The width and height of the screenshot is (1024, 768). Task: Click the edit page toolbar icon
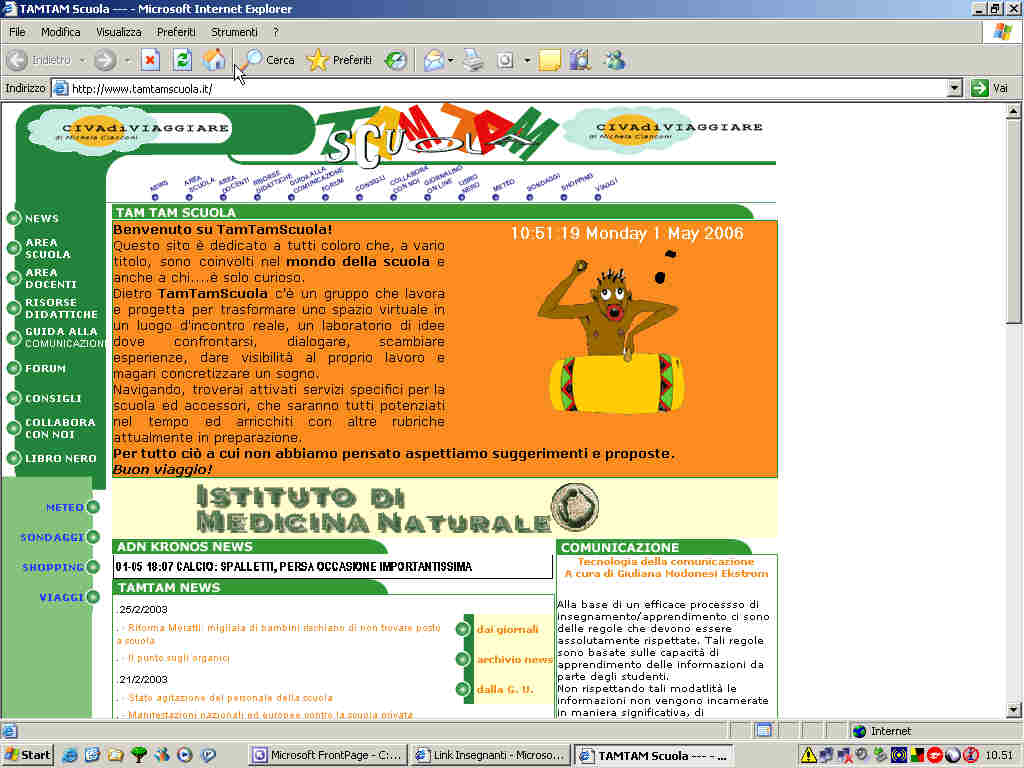[x=505, y=60]
